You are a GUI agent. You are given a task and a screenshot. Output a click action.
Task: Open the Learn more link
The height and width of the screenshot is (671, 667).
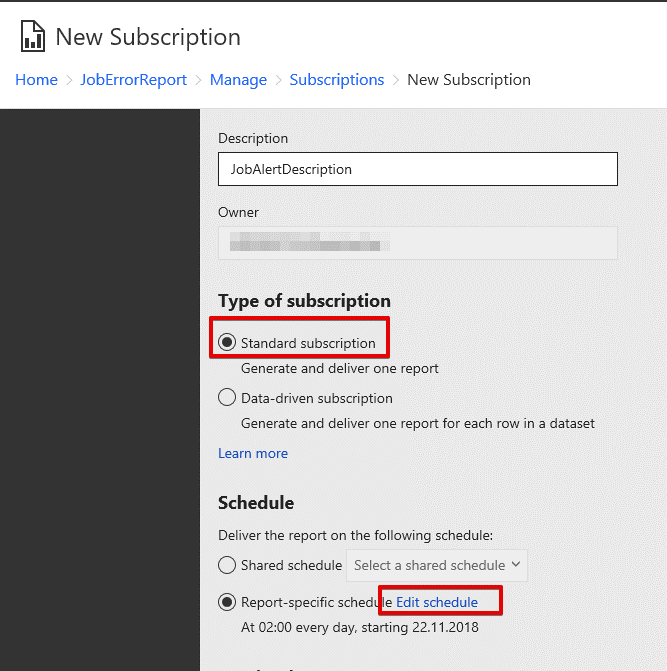coord(253,453)
